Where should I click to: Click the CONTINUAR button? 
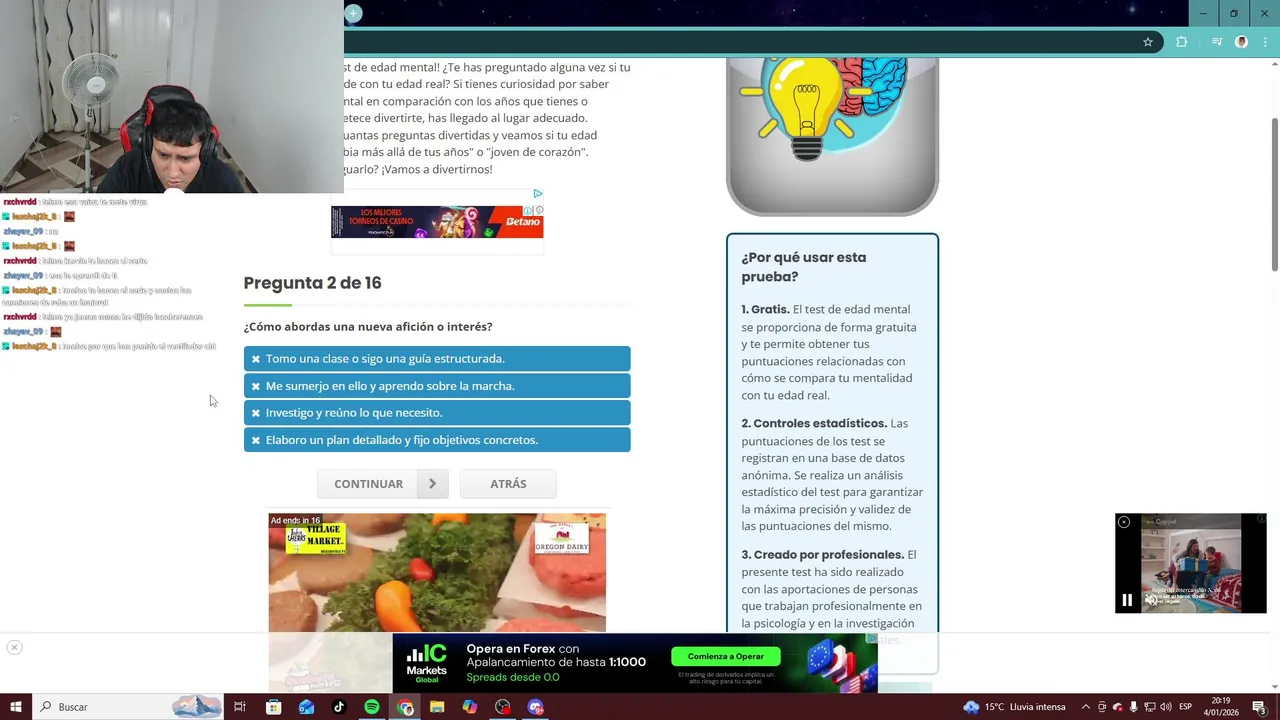click(368, 484)
